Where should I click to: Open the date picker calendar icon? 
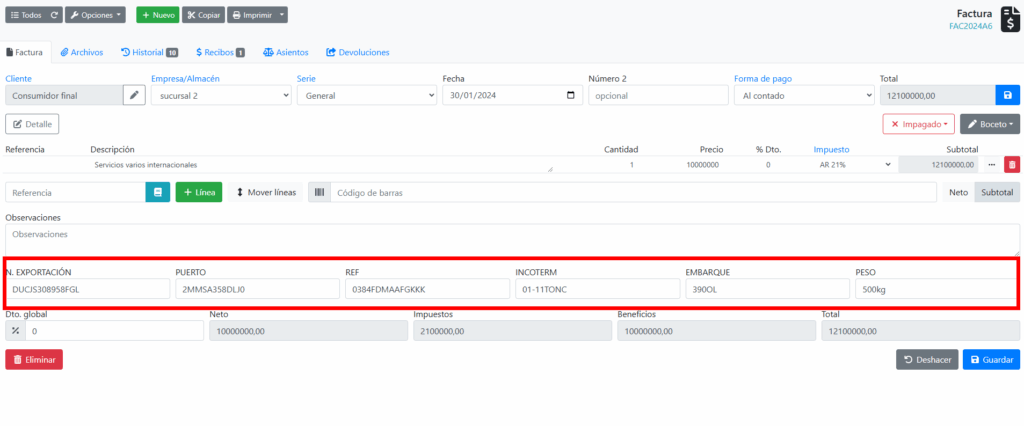570,95
